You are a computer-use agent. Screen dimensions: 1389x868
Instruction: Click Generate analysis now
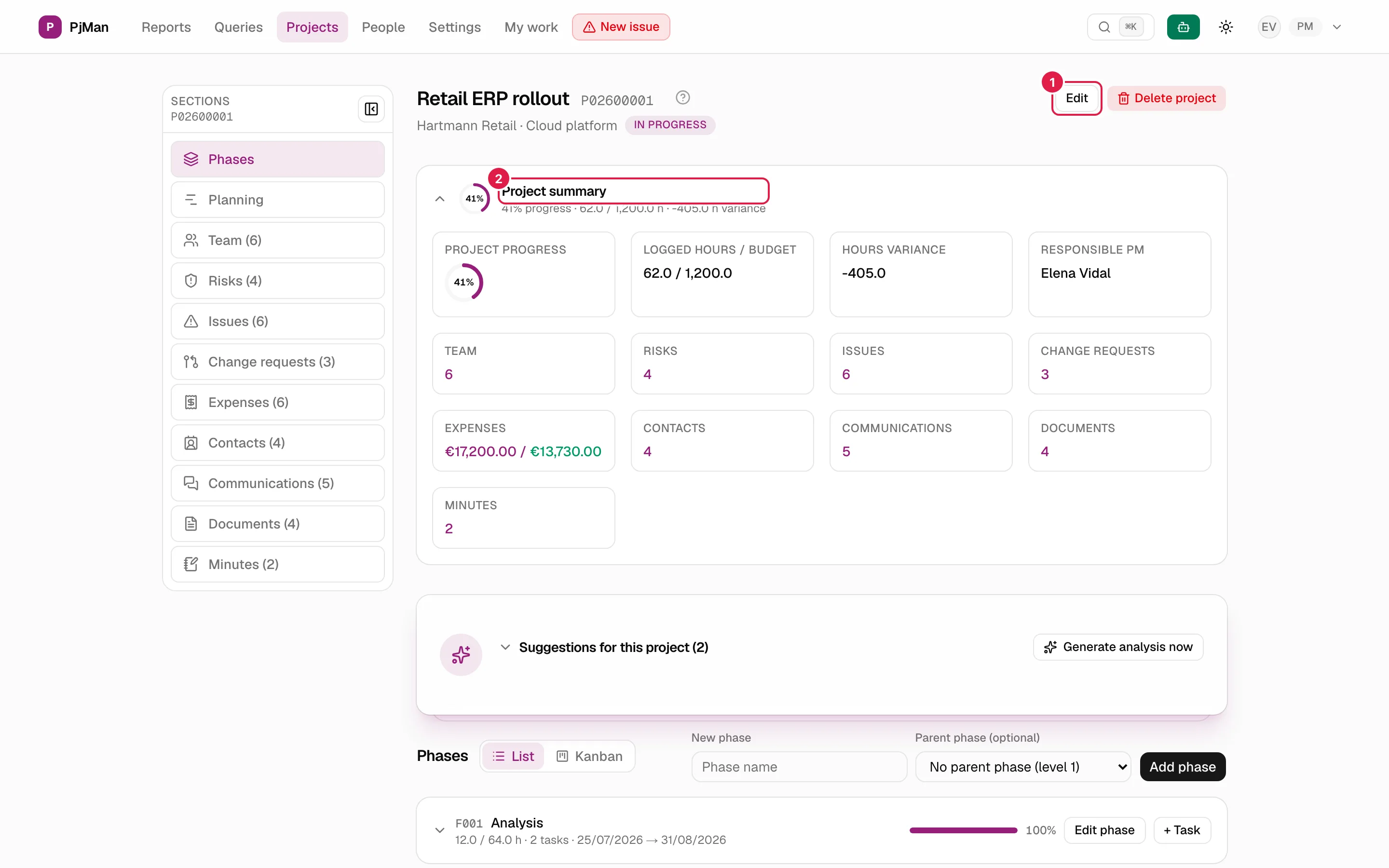1118,647
